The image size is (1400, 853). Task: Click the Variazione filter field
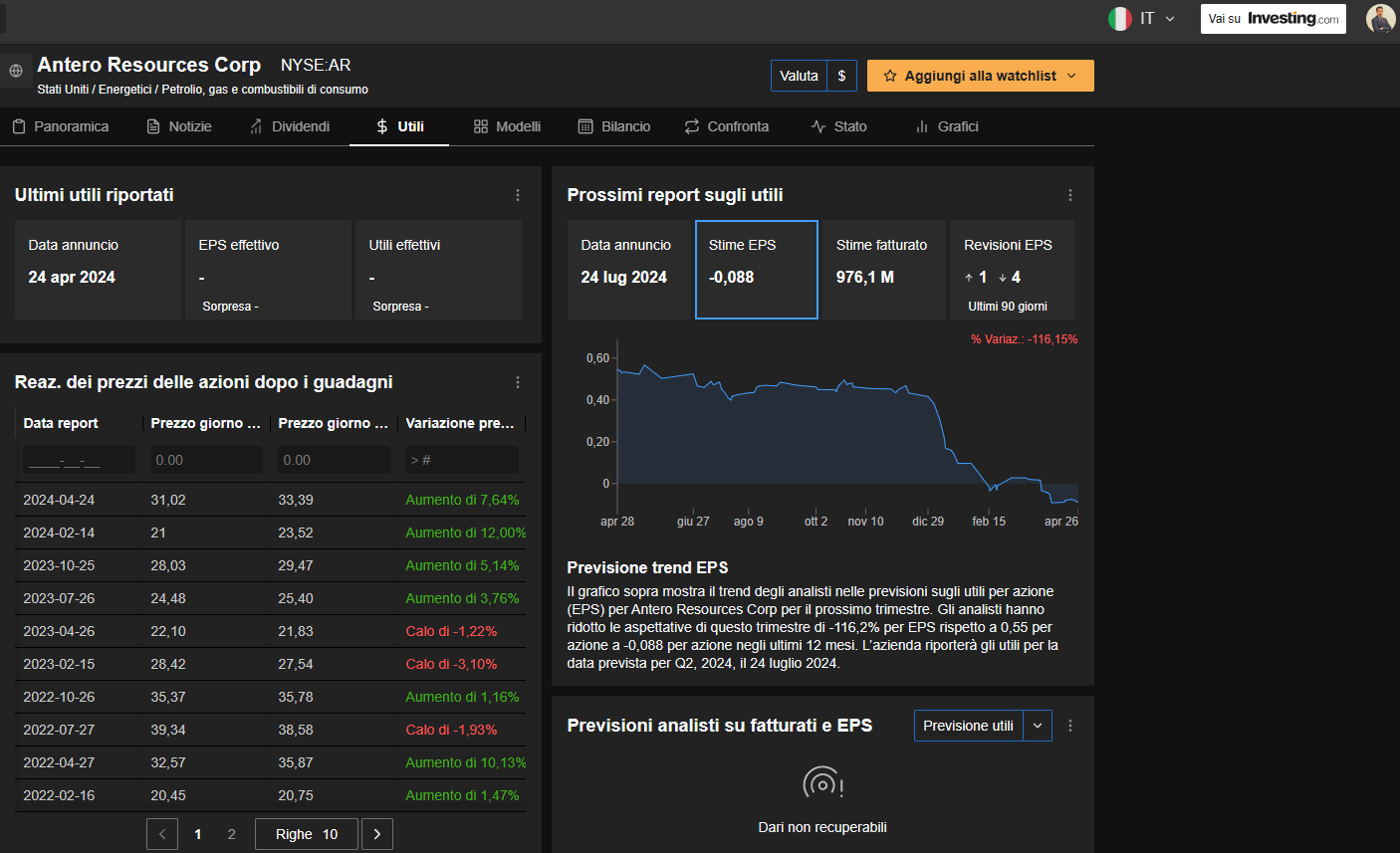coord(461,460)
